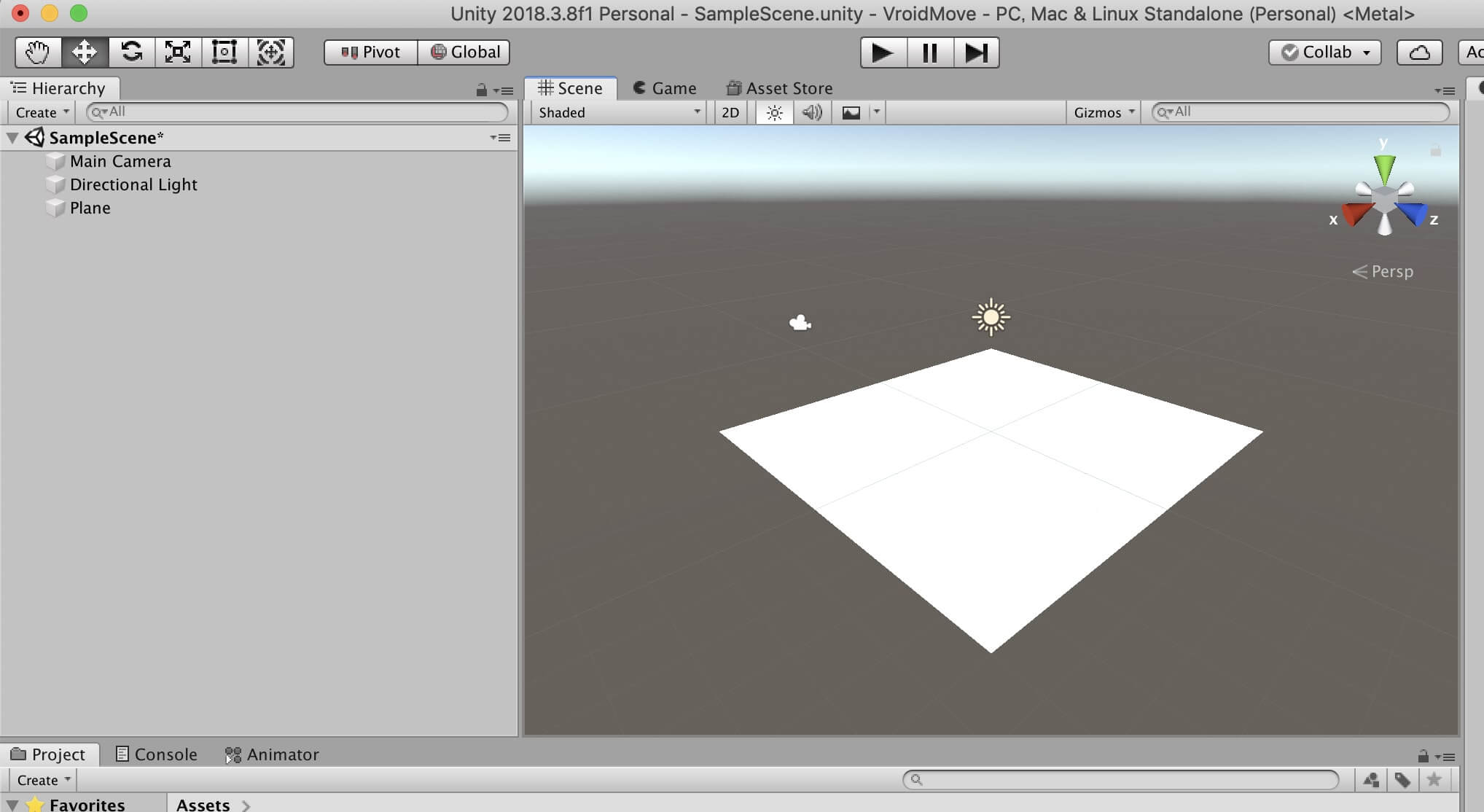Image resolution: width=1484 pixels, height=812 pixels.
Task: Open scene effects dropdown arrow
Action: click(877, 112)
